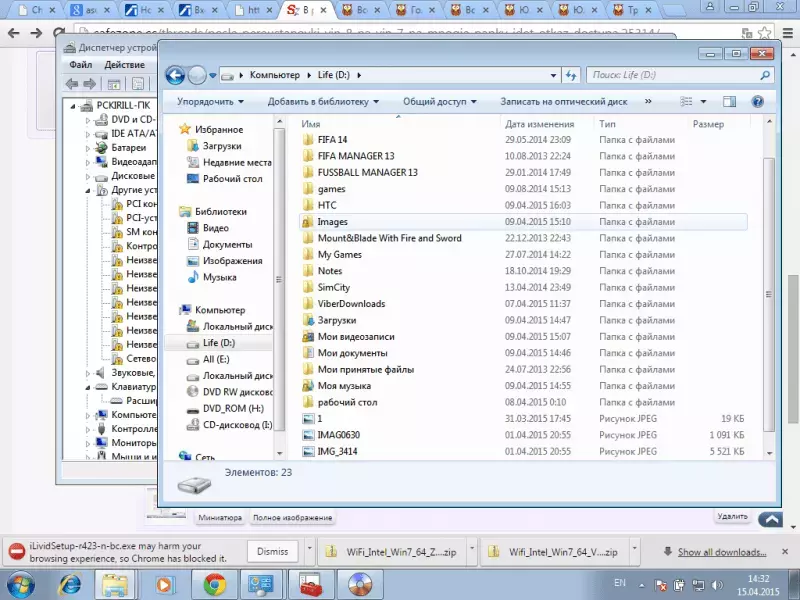The height and width of the screenshot is (600, 800).
Task: Dismiss the blocked download warning
Action: pos(272,552)
